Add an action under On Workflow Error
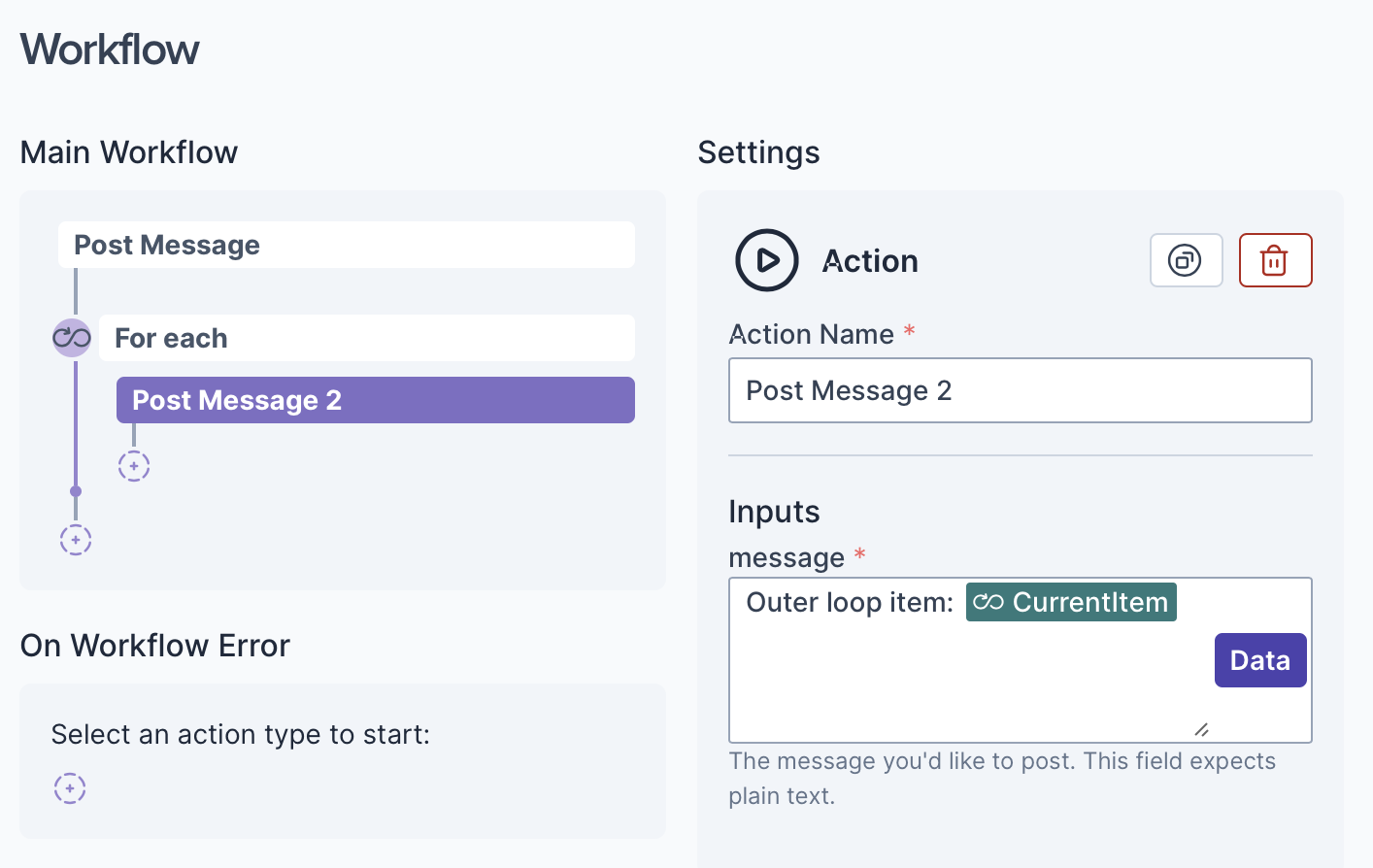Image resolution: width=1373 pixels, height=868 pixels. (70, 788)
